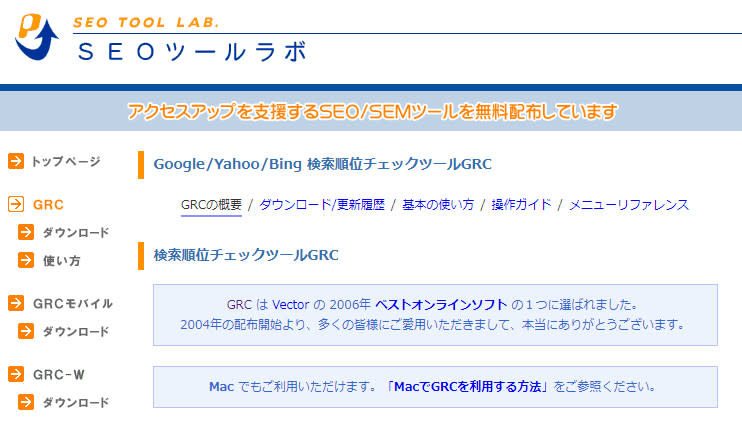Open GRC-W in the sidebar

pyautogui.click(x=59, y=375)
